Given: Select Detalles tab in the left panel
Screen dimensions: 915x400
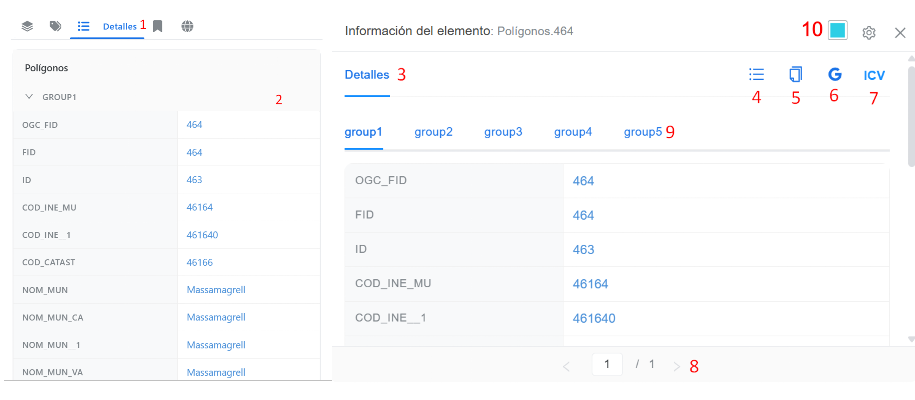Looking at the screenshot, I should pyautogui.click(x=120, y=27).
